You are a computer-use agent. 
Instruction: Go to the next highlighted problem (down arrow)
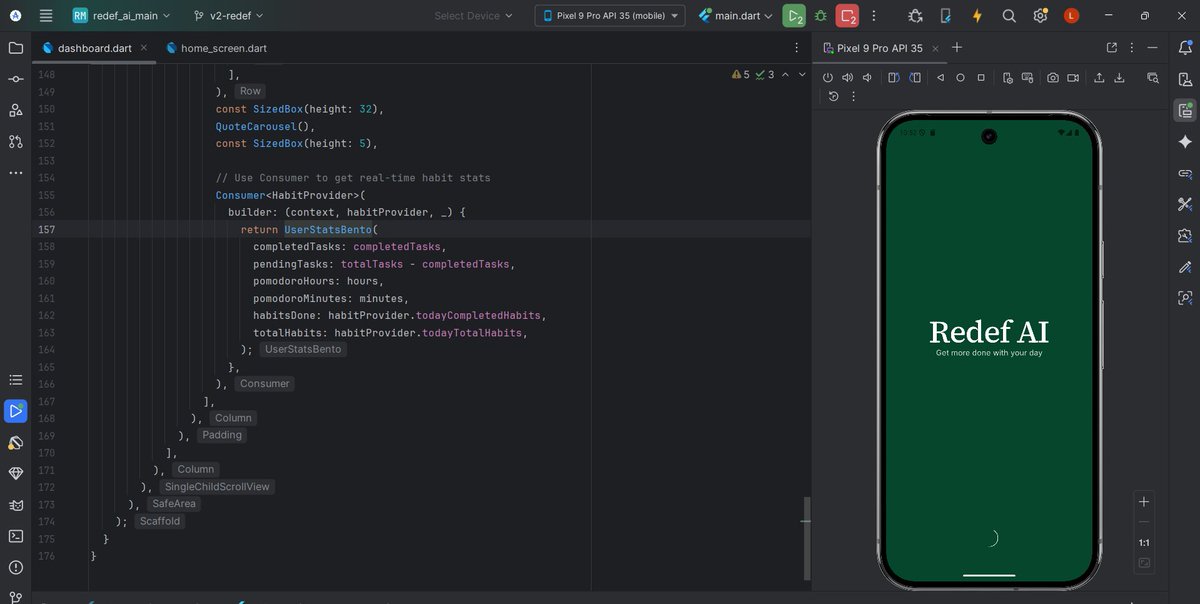(801, 74)
